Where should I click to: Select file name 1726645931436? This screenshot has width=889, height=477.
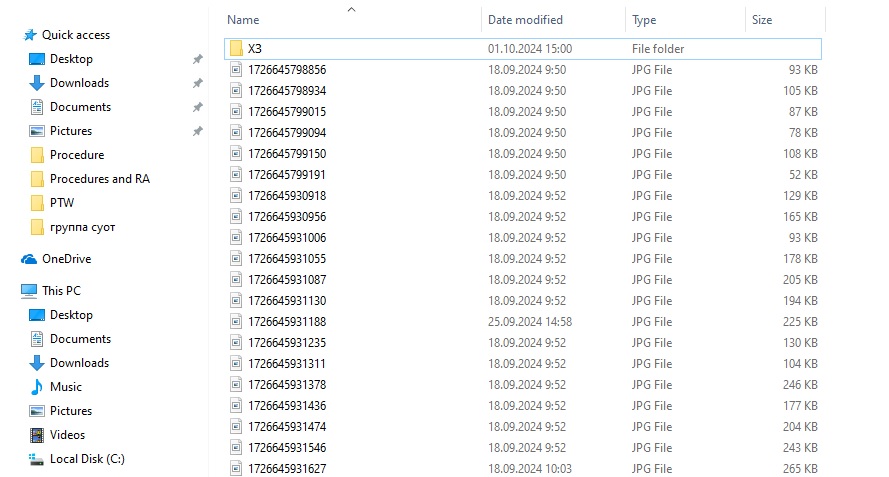click(287, 406)
